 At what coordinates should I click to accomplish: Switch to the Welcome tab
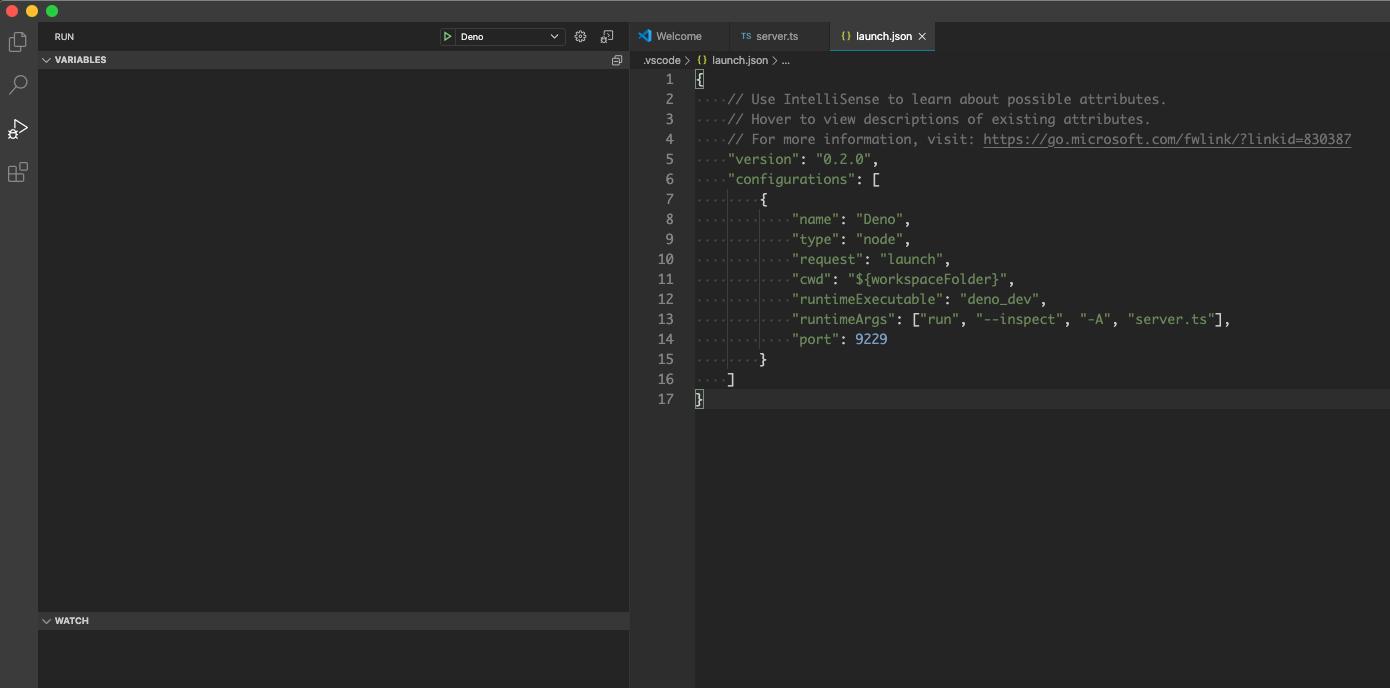click(x=679, y=36)
